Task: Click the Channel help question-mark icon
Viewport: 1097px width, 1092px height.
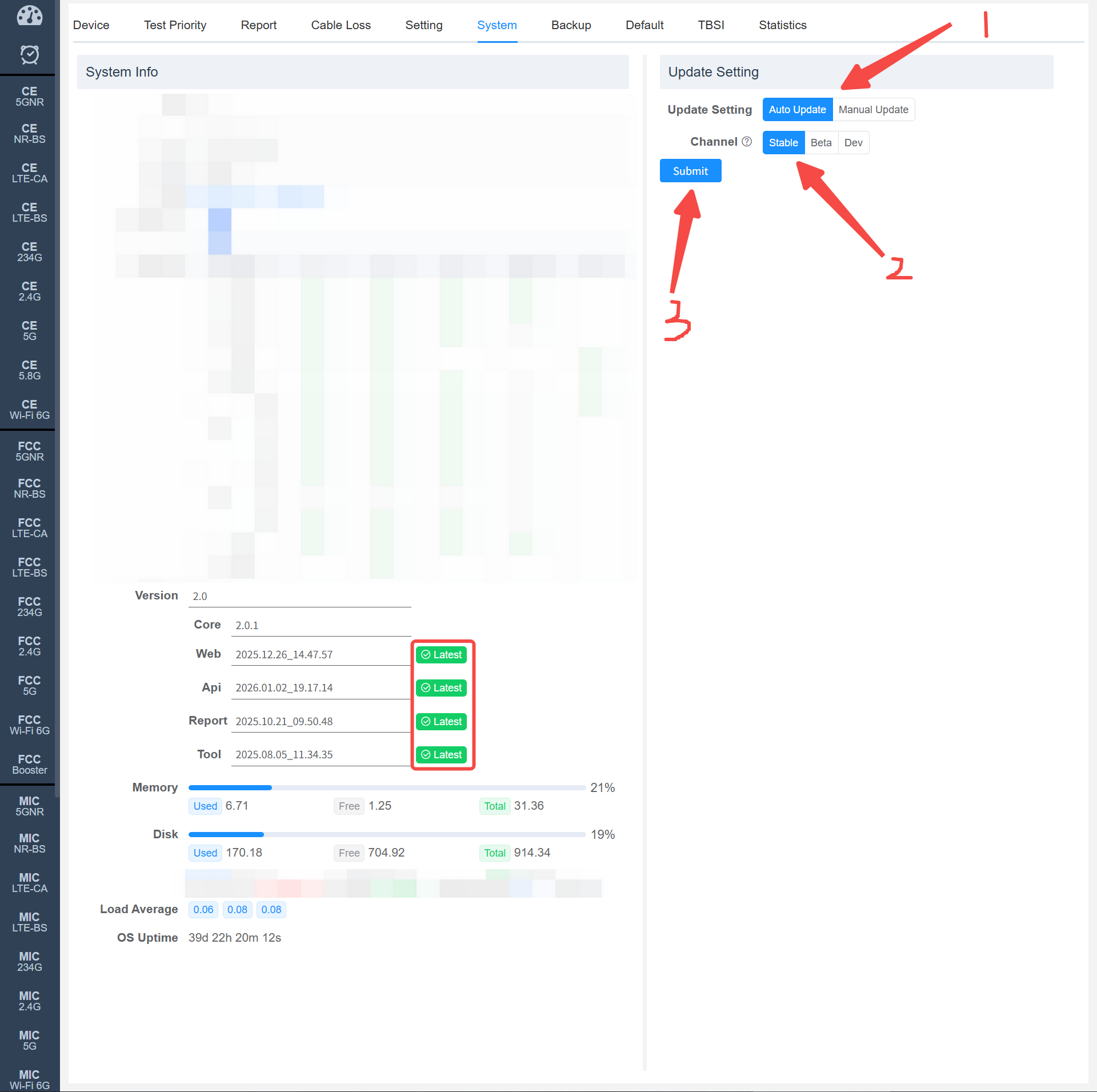Action: coord(747,142)
